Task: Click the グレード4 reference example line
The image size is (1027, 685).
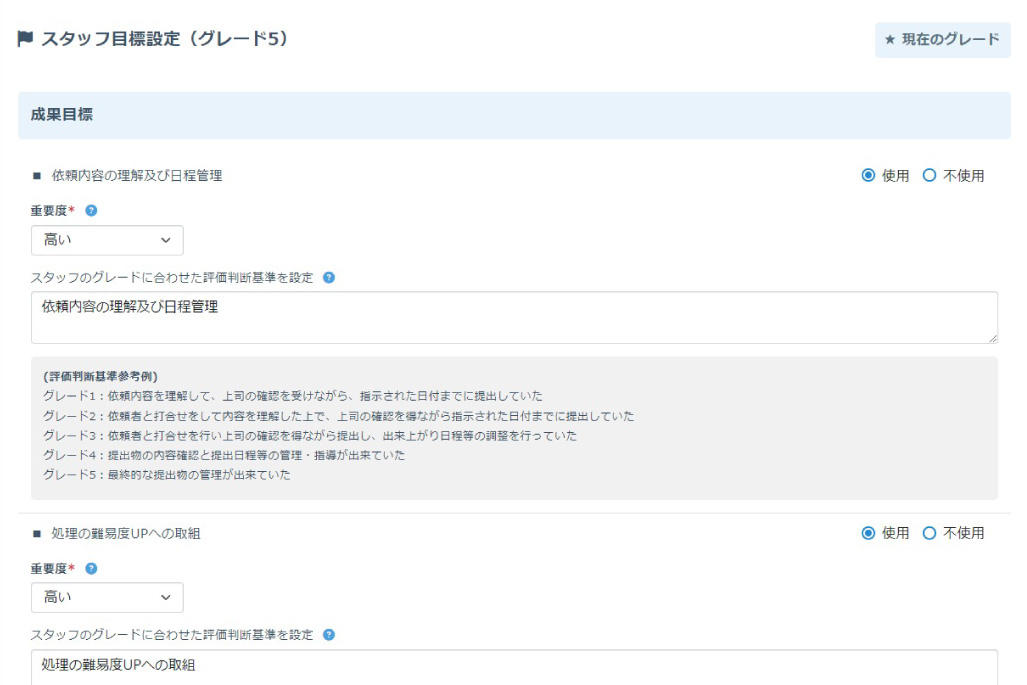Action: click(224, 454)
